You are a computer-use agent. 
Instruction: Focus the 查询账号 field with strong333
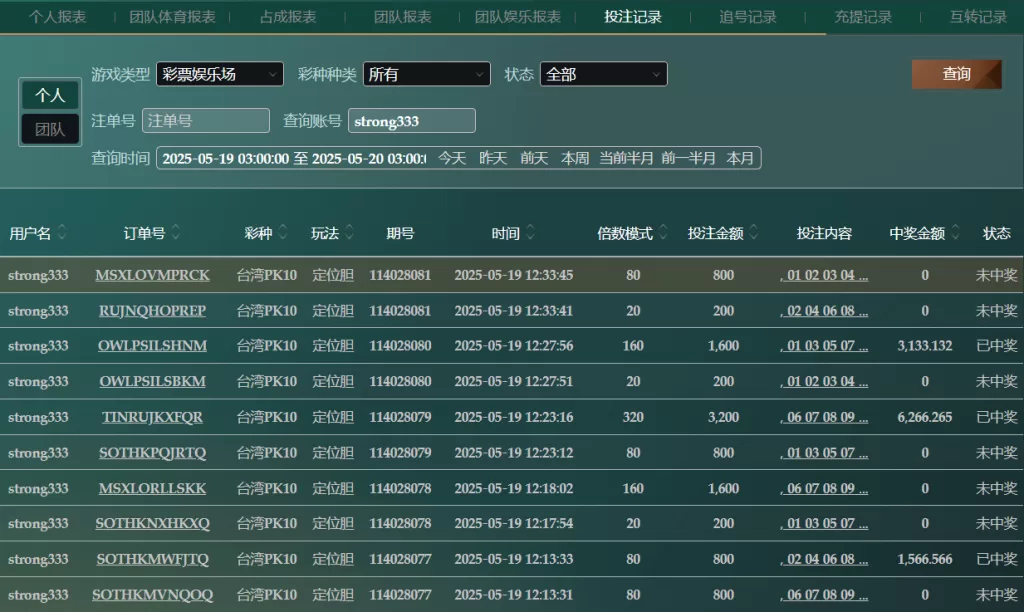tap(411, 121)
